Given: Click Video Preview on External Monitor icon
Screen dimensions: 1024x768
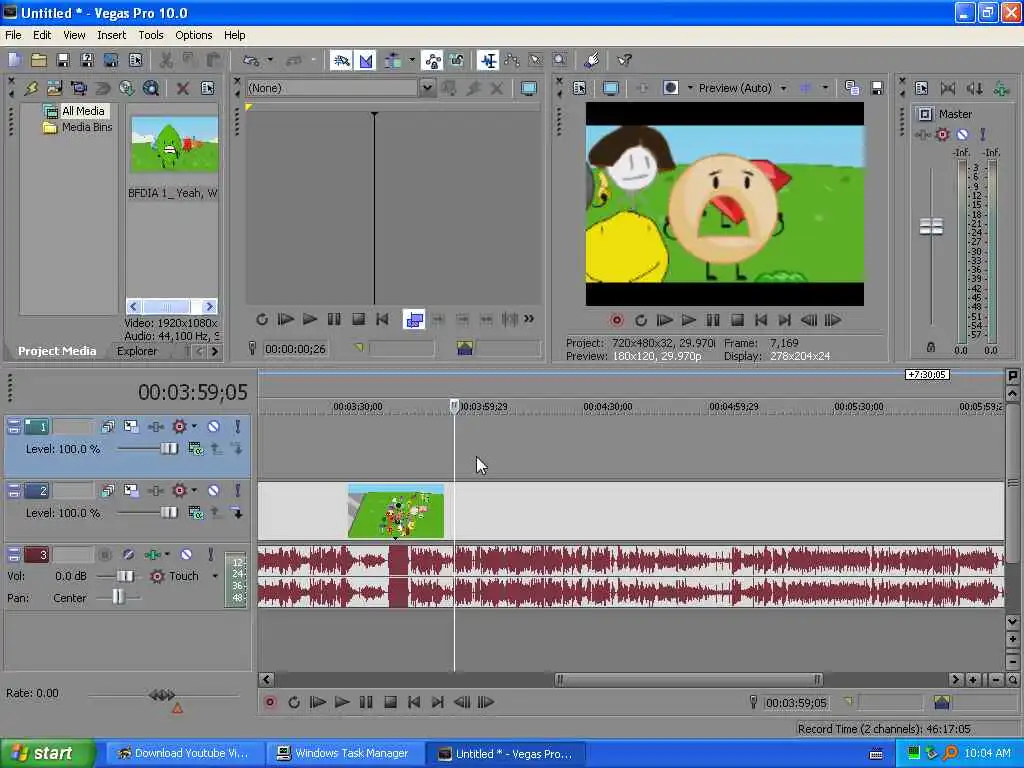Looking at the screenshot, I should click(611, 88).
